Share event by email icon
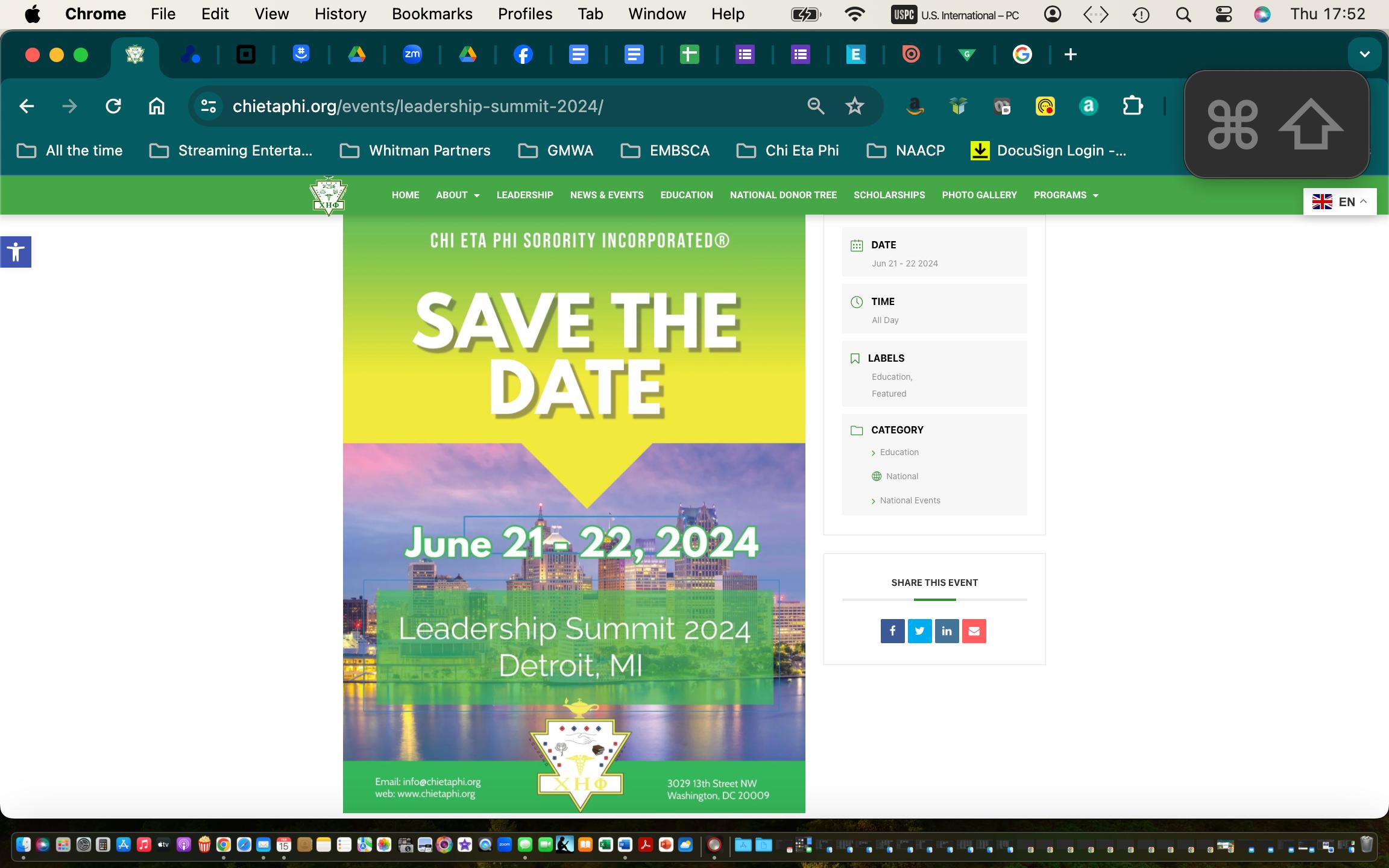Screen dimensions: 1389x868 pyautogui.click(x=974, y=631)
